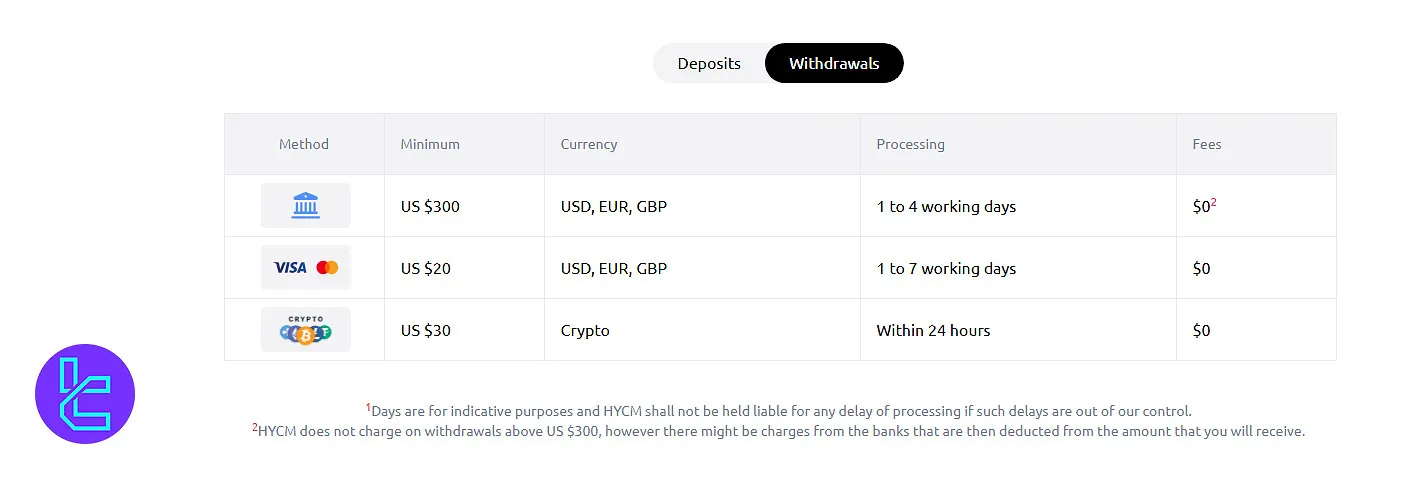Click the US $300 minimum cell
This screenshot has height=479, width=1427.
pos(430,207)
